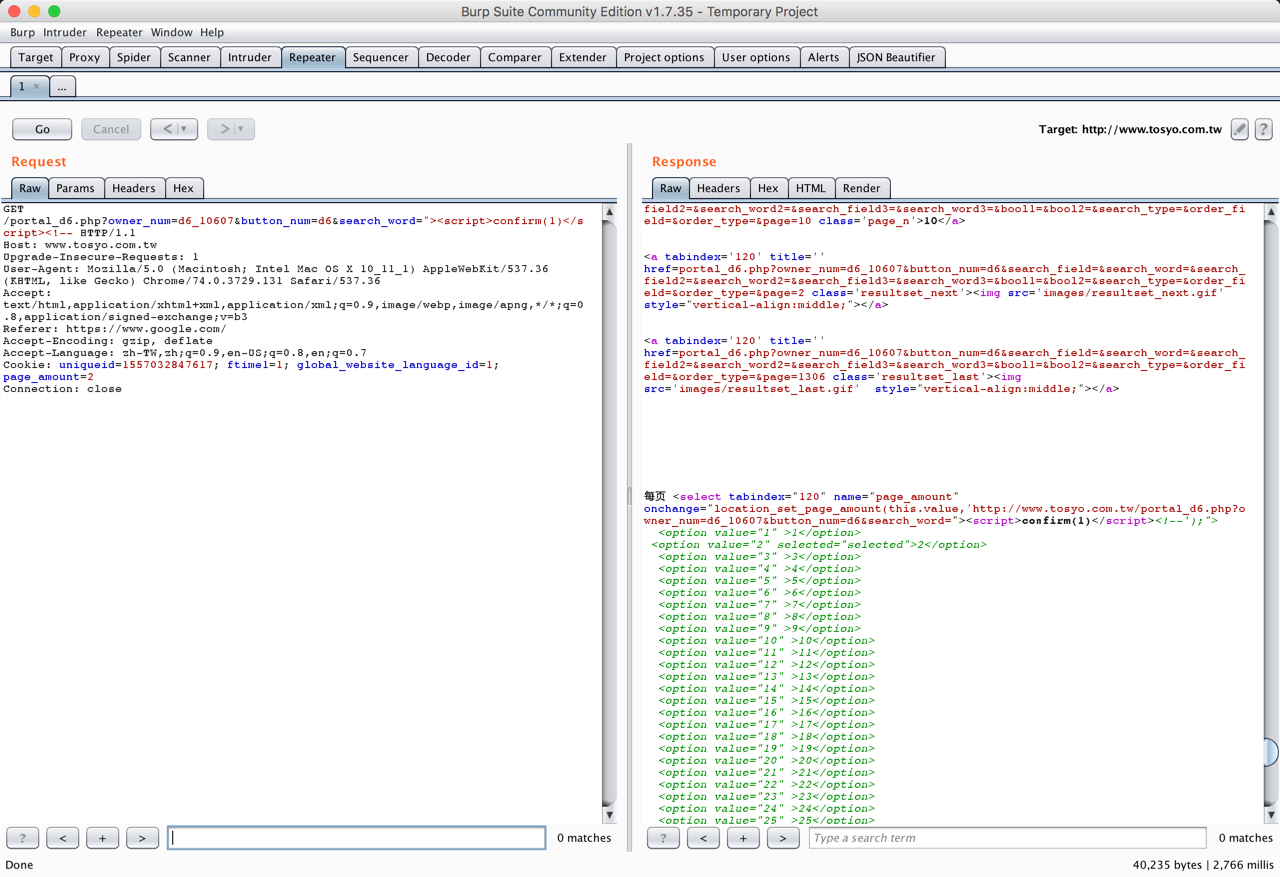Jump to previous match in response search
The width and height of the screenshot is (1280, 877).
click(x=704, y=838)
